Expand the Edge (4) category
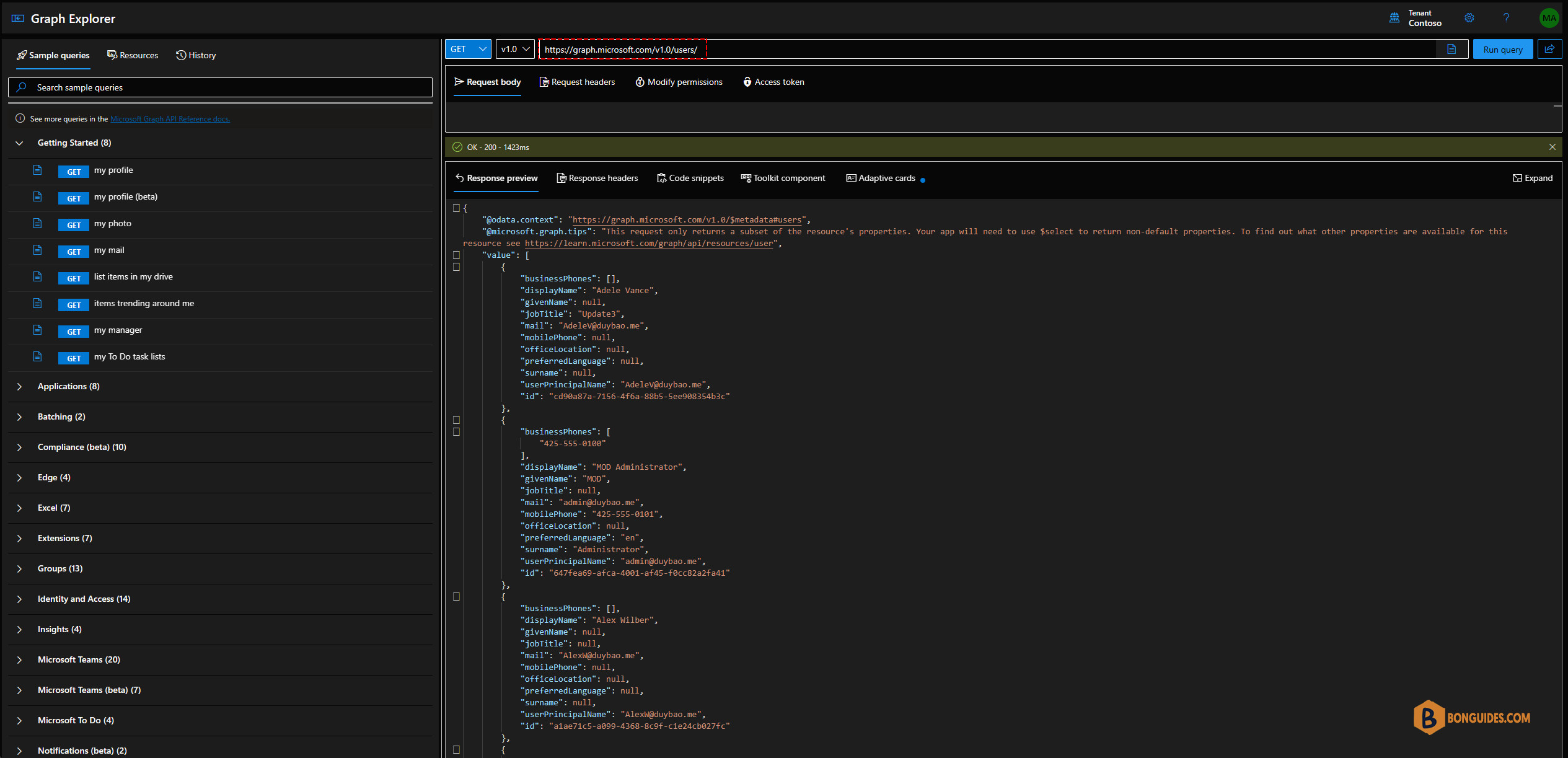This screenshot has width=1568, height=758. (19, 478)
